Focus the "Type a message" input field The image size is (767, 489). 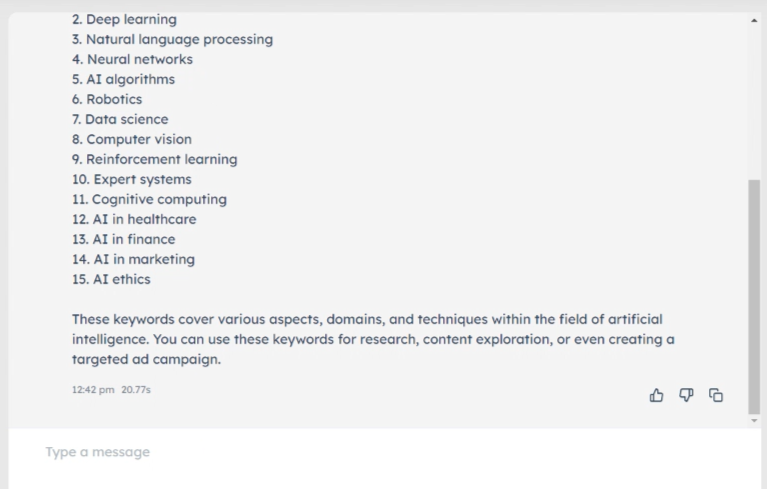[380, 452]
